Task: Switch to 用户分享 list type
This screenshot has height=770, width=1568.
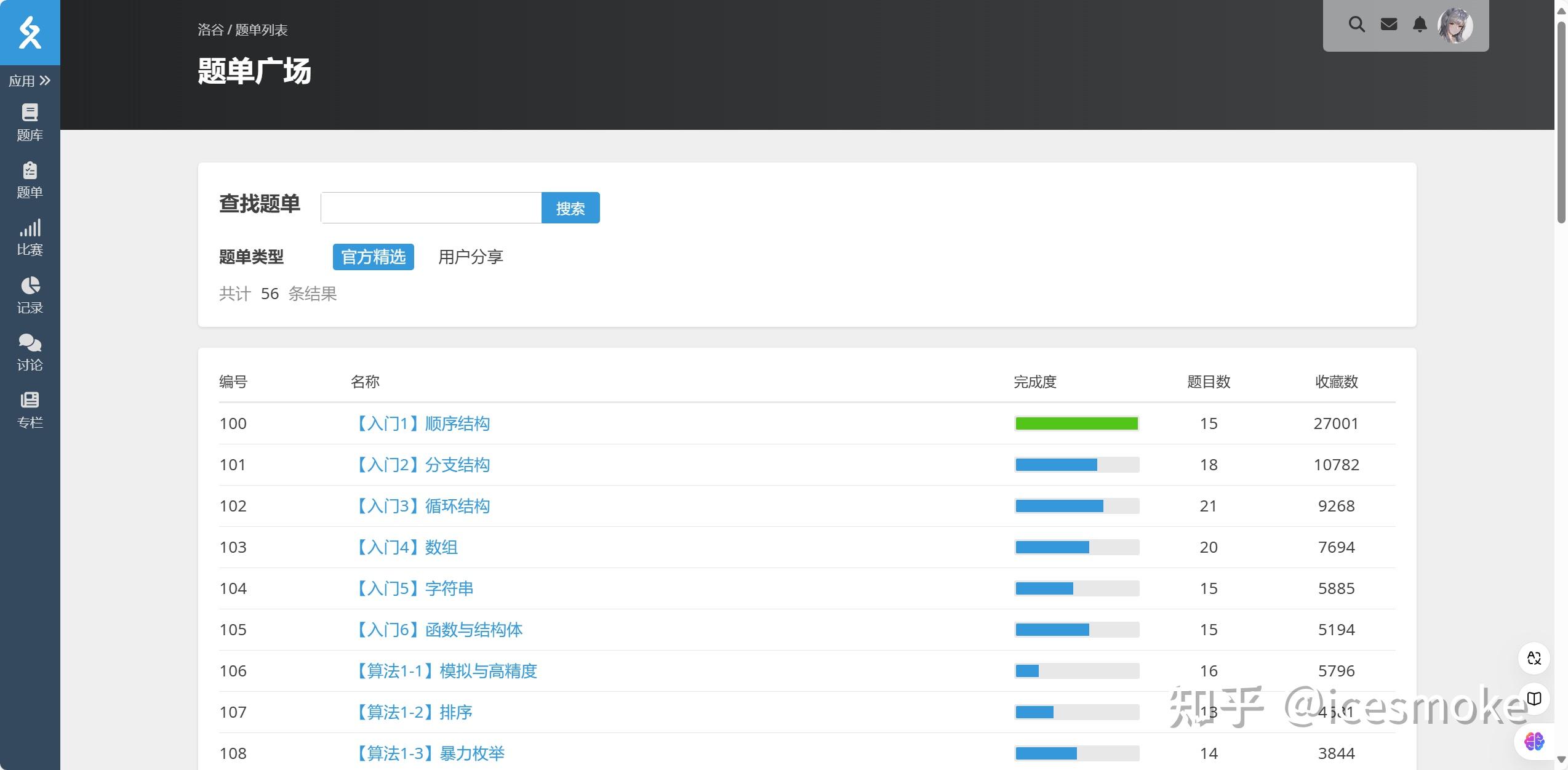Action: [x=470, y=257]
